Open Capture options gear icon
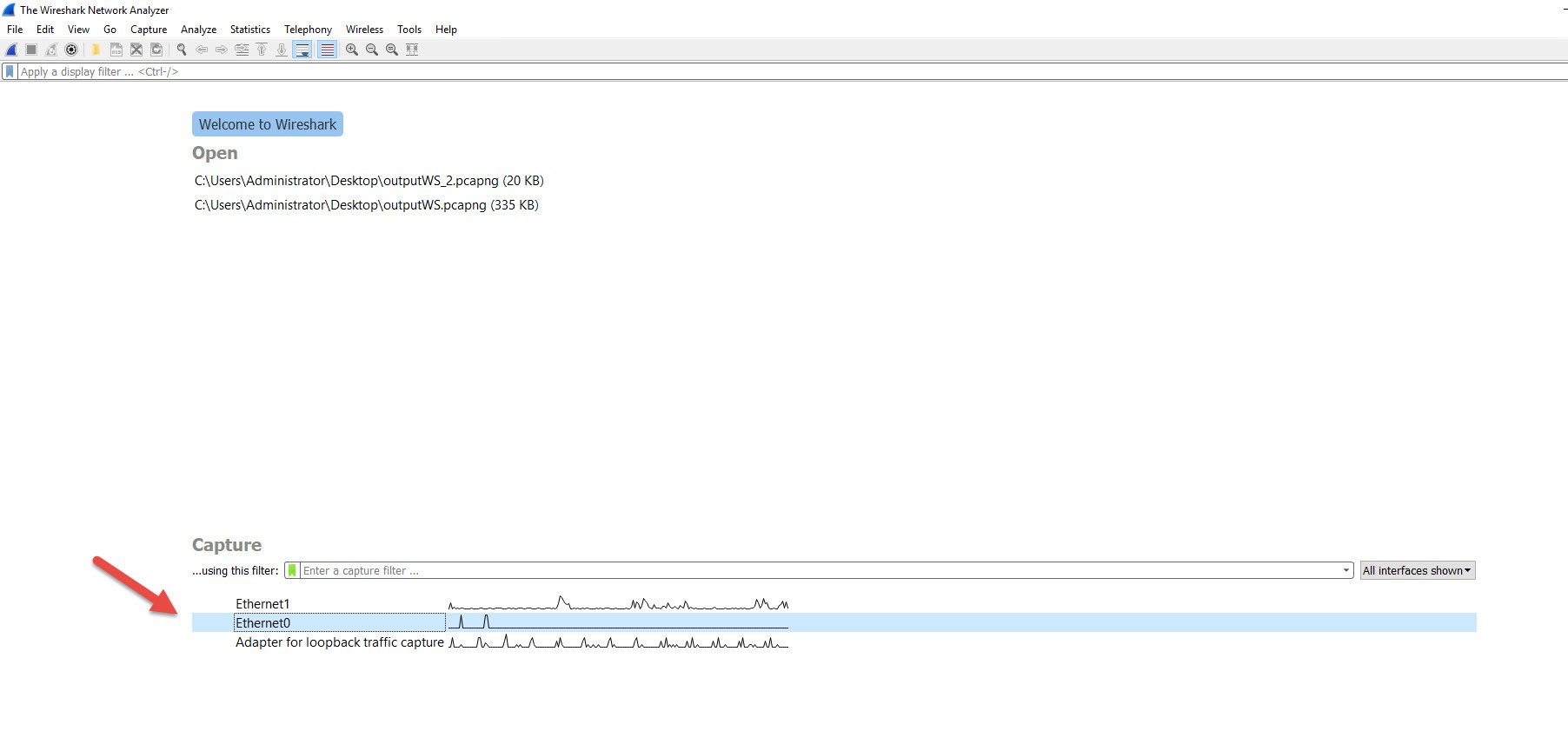This screenshot has height=738, width=1568. (x=71, y=50)
